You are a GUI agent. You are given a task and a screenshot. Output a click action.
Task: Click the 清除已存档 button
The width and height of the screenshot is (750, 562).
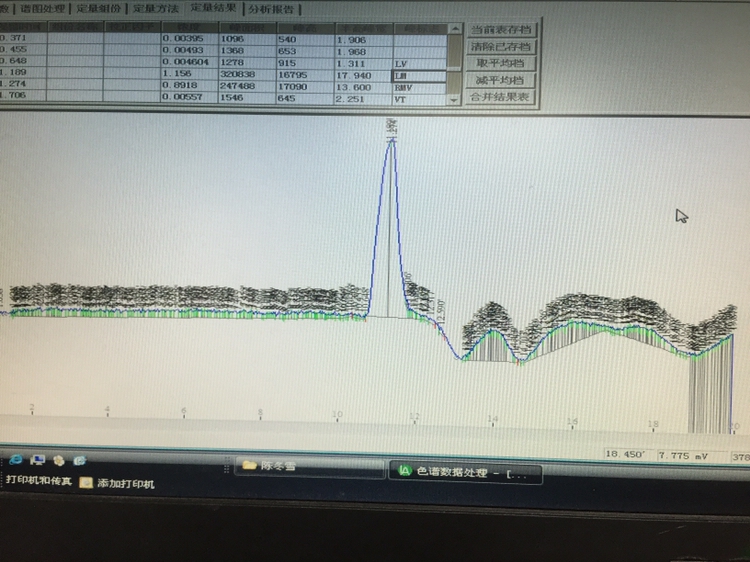pyautogui.click(x=501, y=46)
